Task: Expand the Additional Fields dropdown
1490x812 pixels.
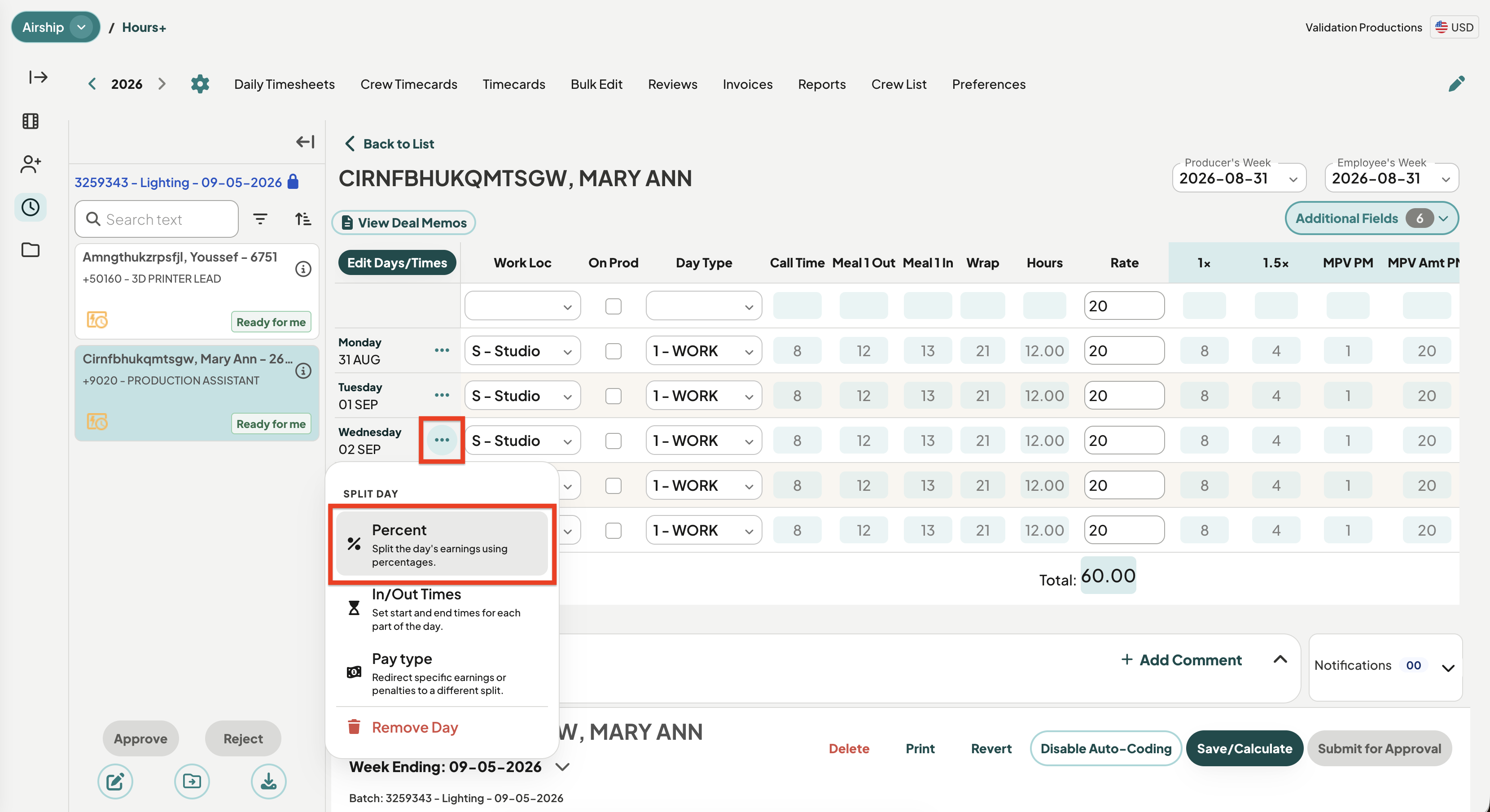Action: [1372, 218]
